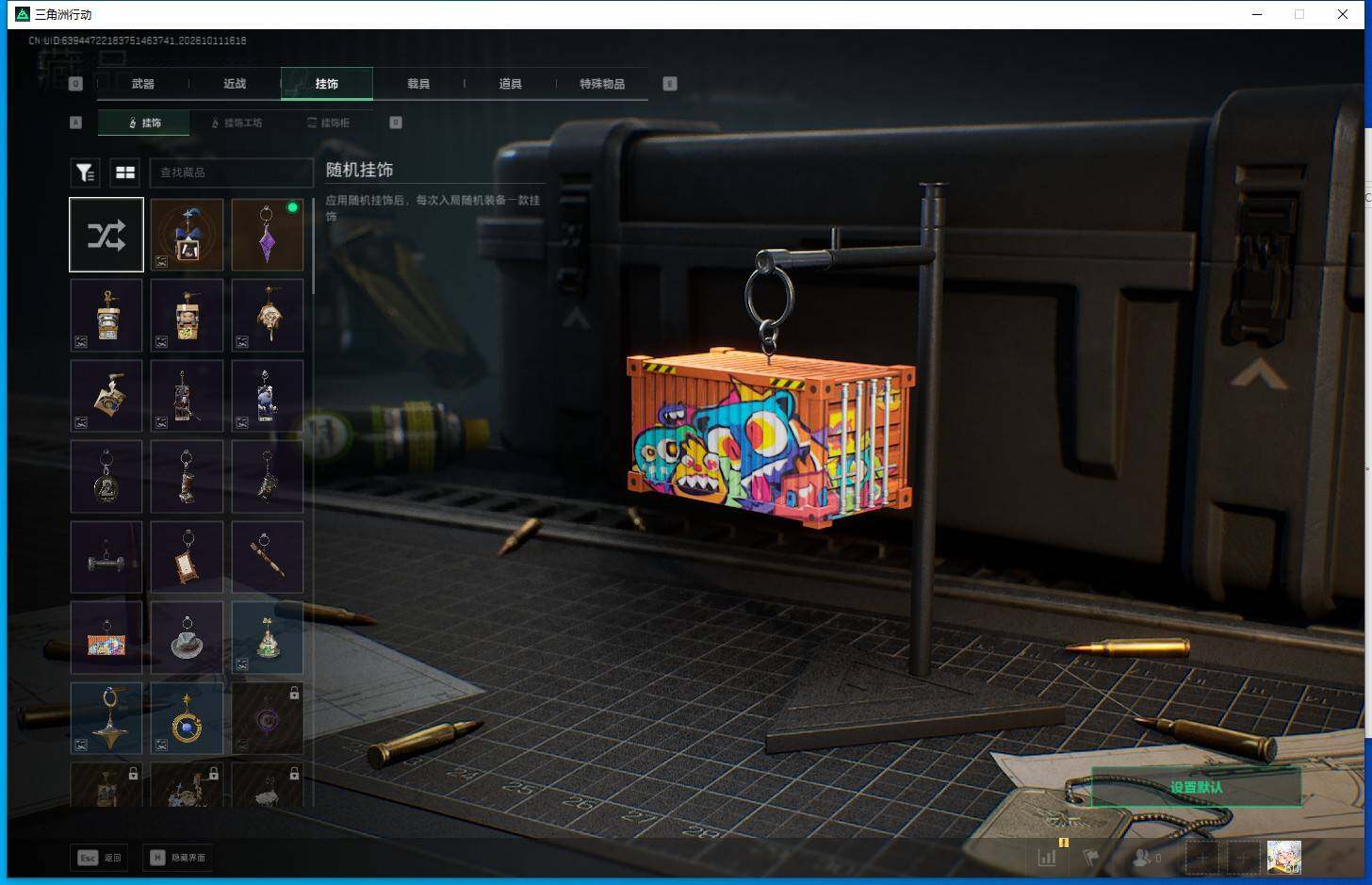Pick the pen-shaped charm
Screen dimensions: 1372x885
tap(268, 557)
